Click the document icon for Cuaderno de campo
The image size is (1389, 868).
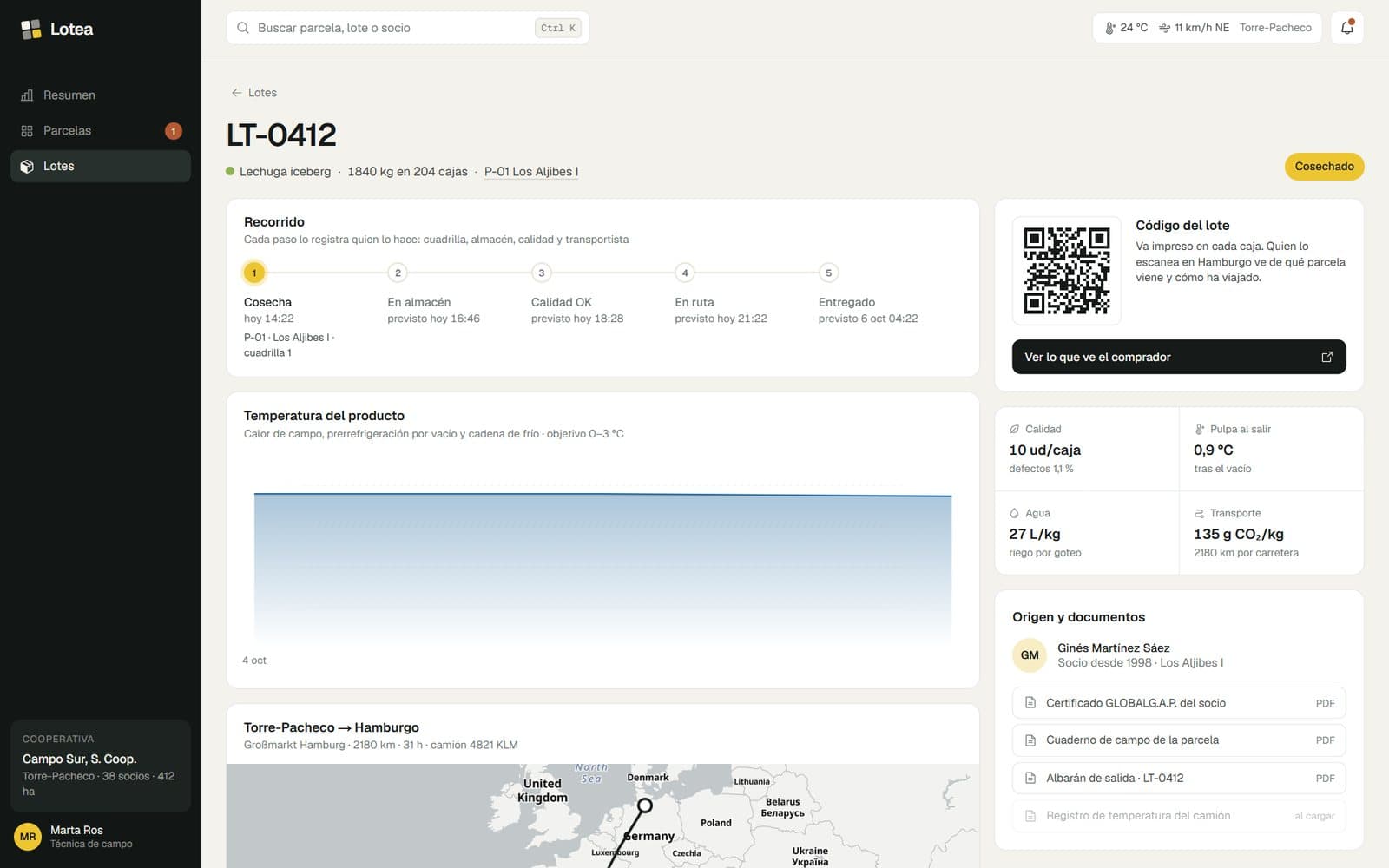(x=1030, y=740)
